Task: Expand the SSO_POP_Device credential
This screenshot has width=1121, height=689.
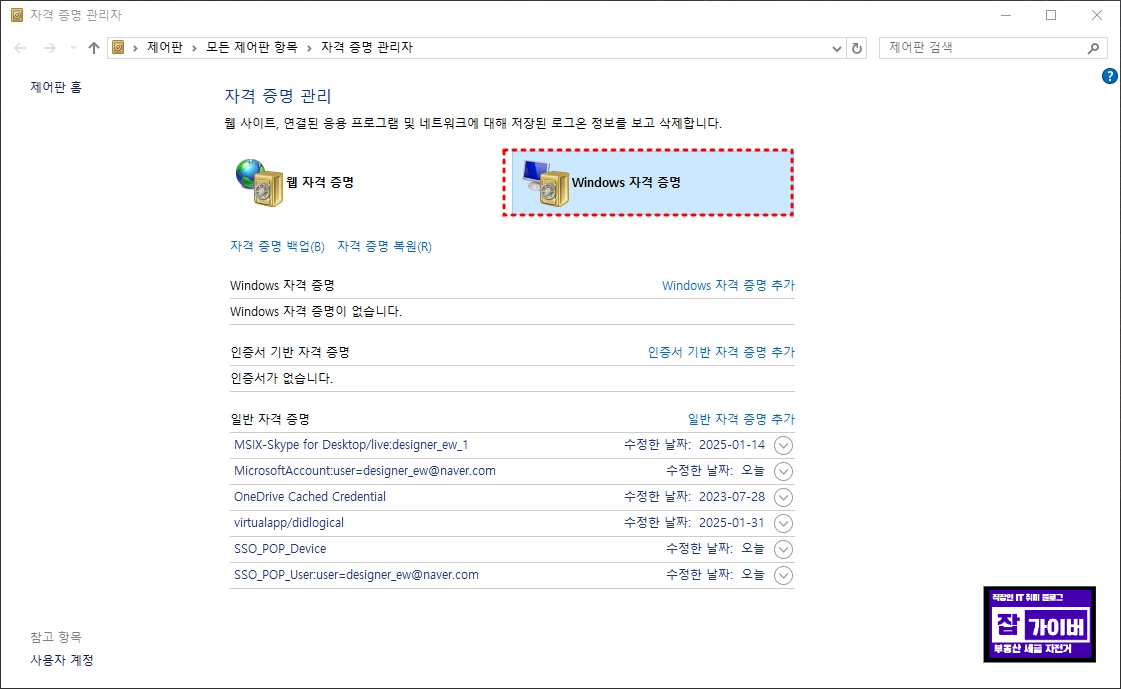Action: (x=784, y=550)
